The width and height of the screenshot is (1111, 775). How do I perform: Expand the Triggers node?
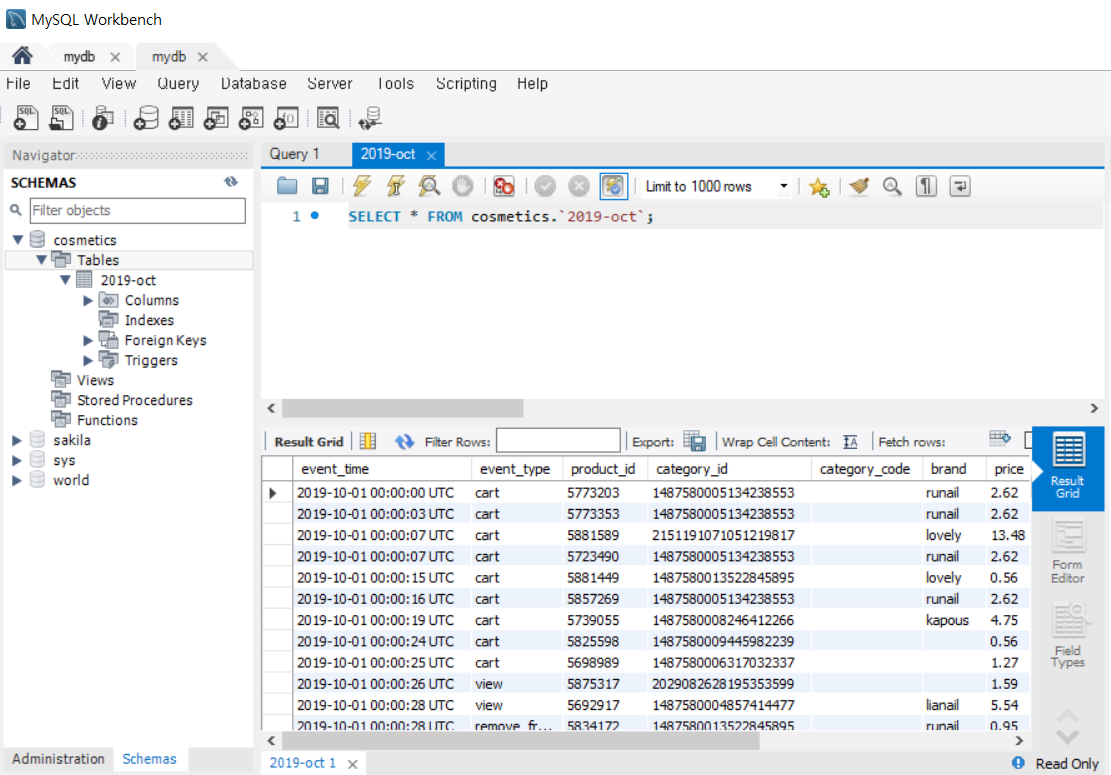click(88, 361)
